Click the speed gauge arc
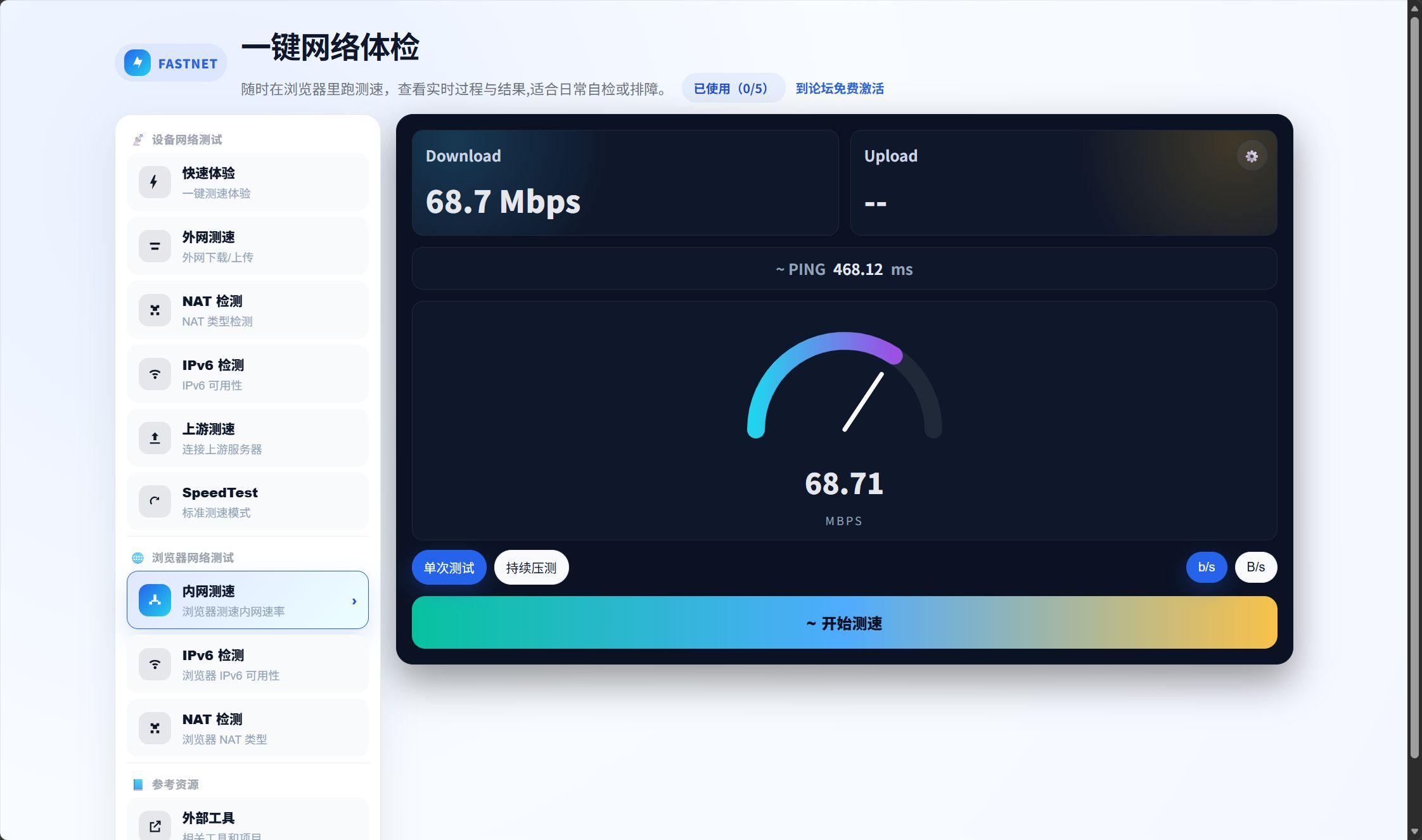 (x=844, y=384)
